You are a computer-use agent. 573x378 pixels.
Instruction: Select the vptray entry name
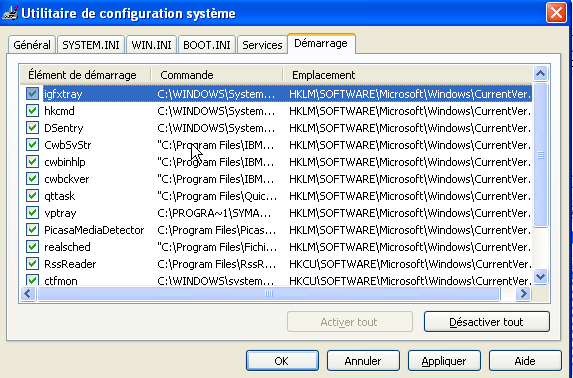60,213
